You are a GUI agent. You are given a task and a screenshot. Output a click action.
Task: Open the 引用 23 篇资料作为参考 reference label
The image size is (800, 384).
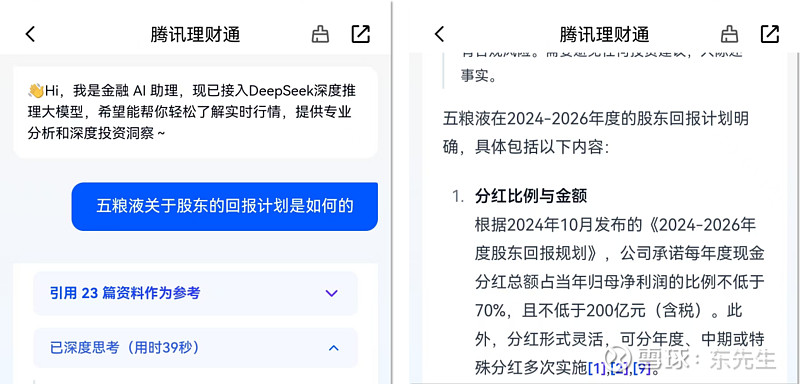125,293
